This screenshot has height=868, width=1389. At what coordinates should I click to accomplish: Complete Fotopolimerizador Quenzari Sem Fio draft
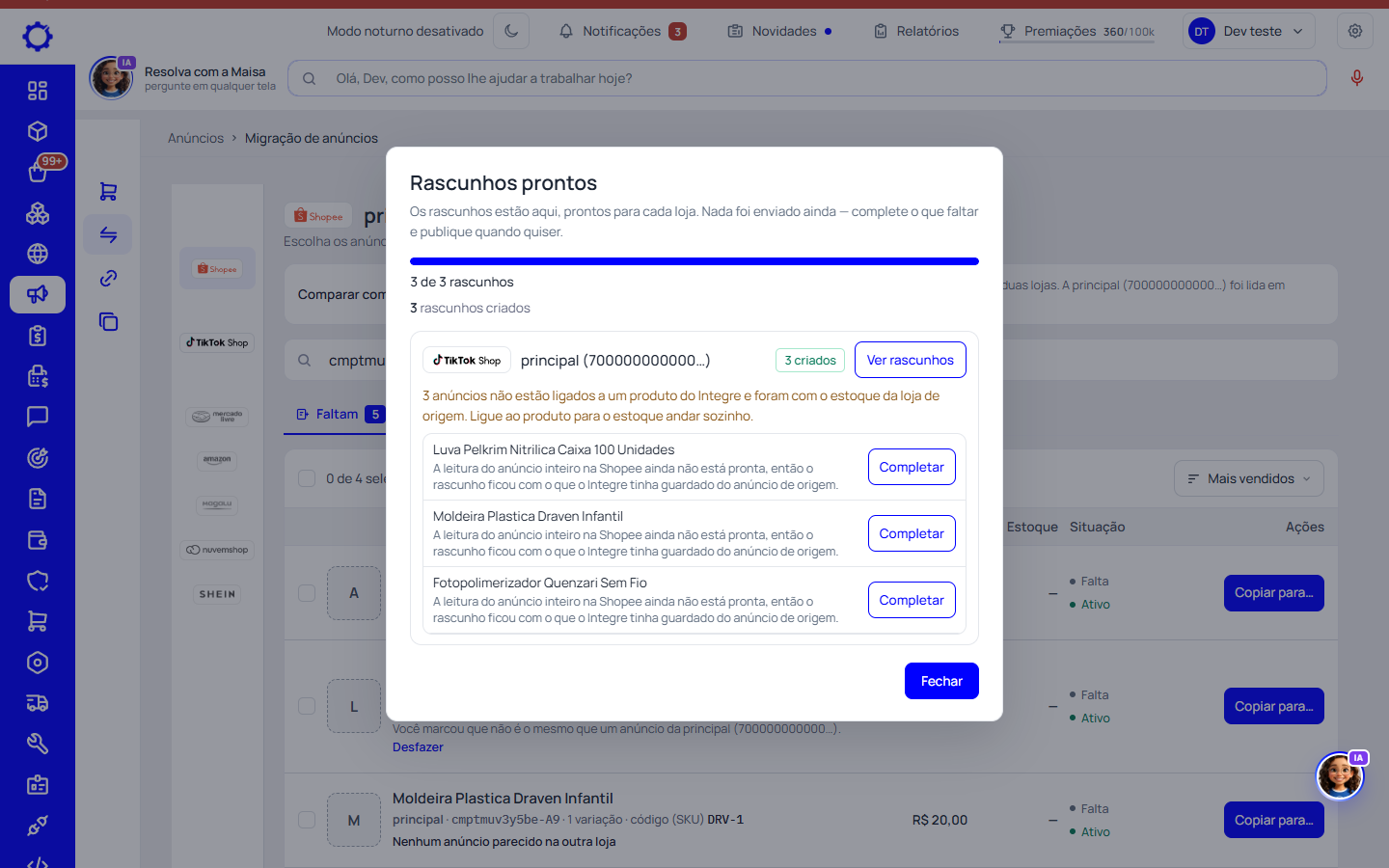(x=912, y=600)
